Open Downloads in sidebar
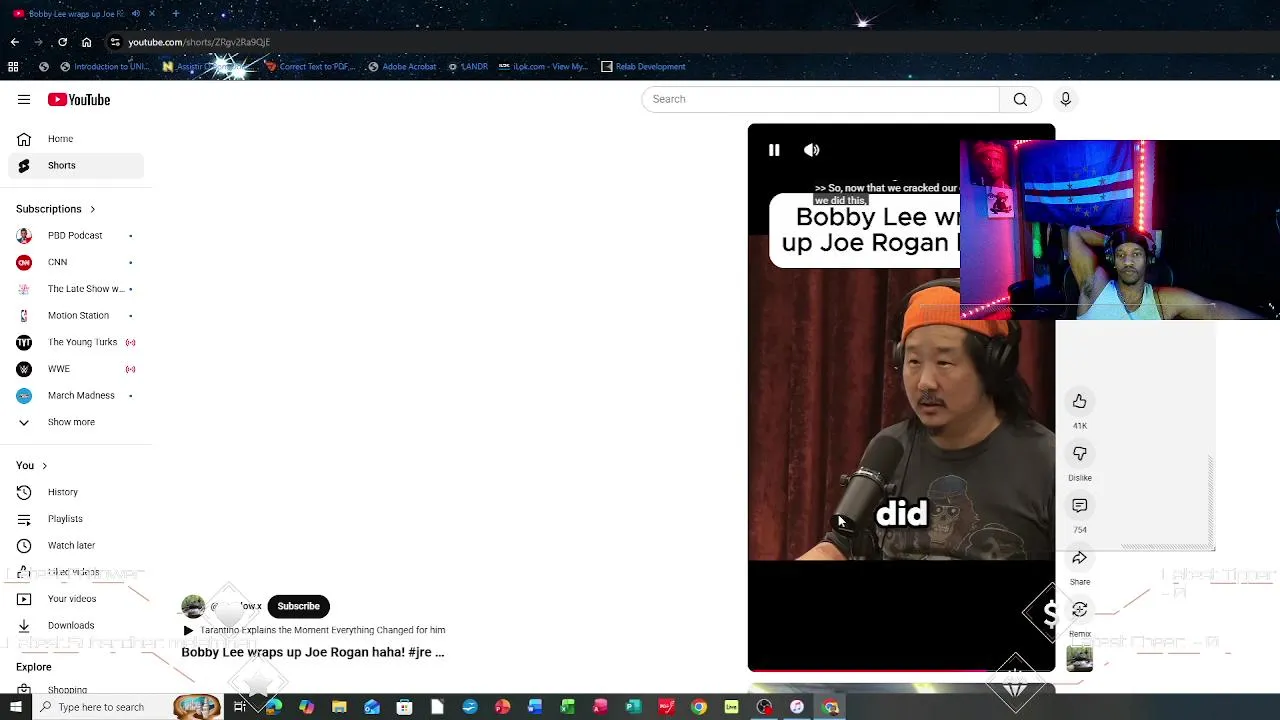1280x720 pixels. point(76,625)
